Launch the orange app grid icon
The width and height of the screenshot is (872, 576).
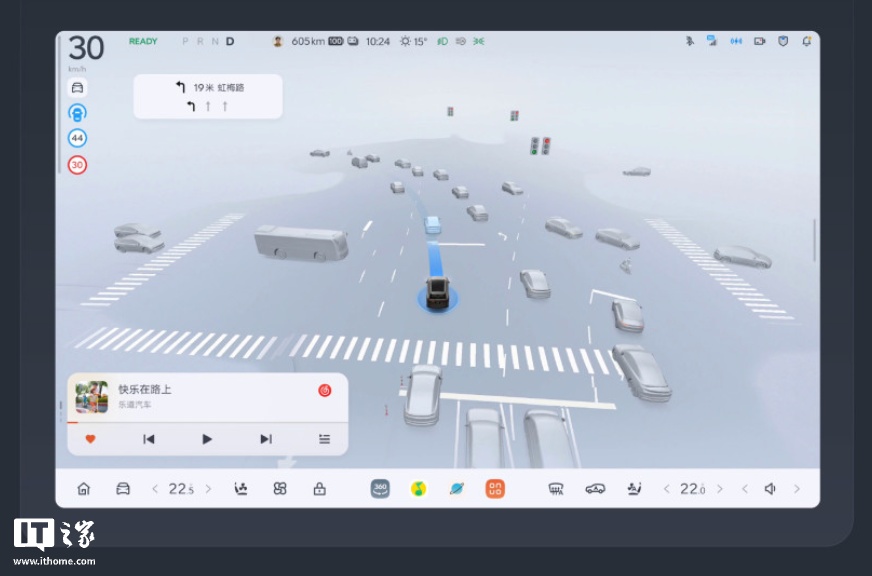click(x=495, y=489)
